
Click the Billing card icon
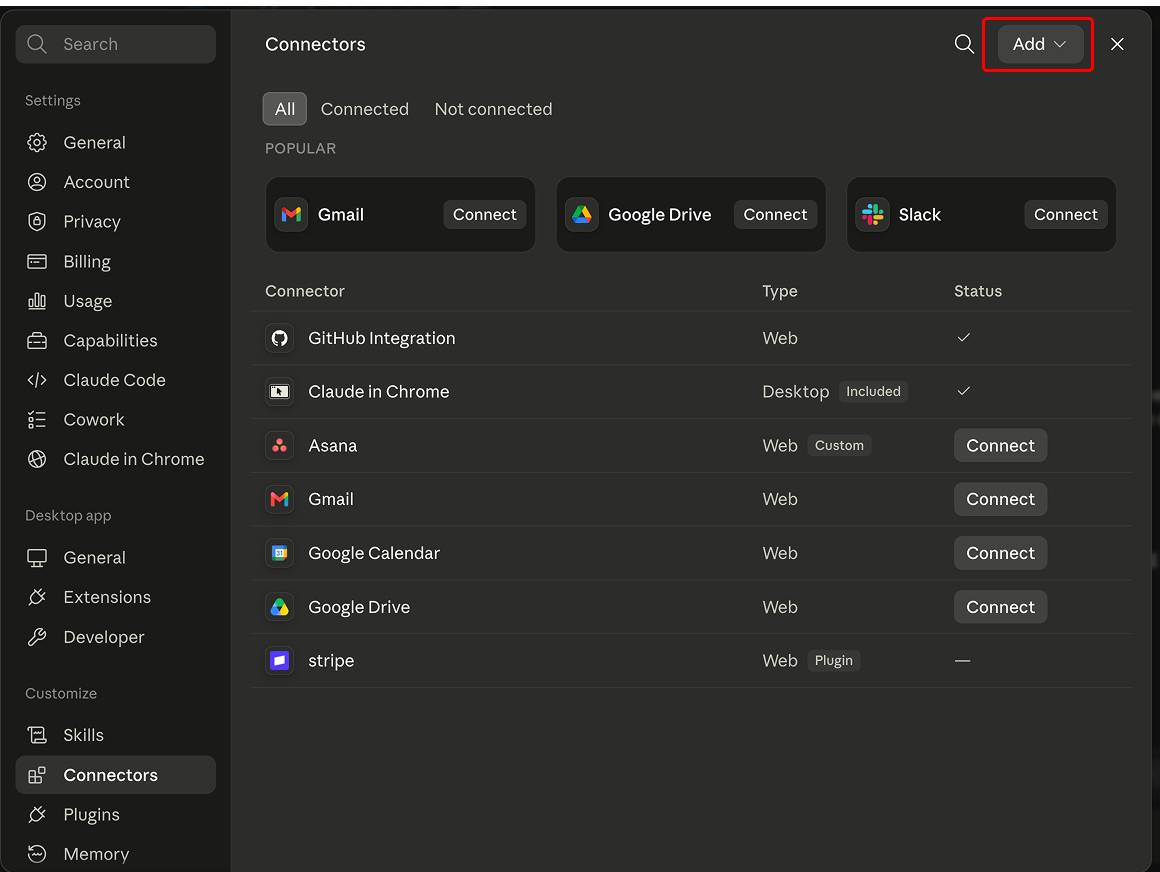(x=37, y=261)
